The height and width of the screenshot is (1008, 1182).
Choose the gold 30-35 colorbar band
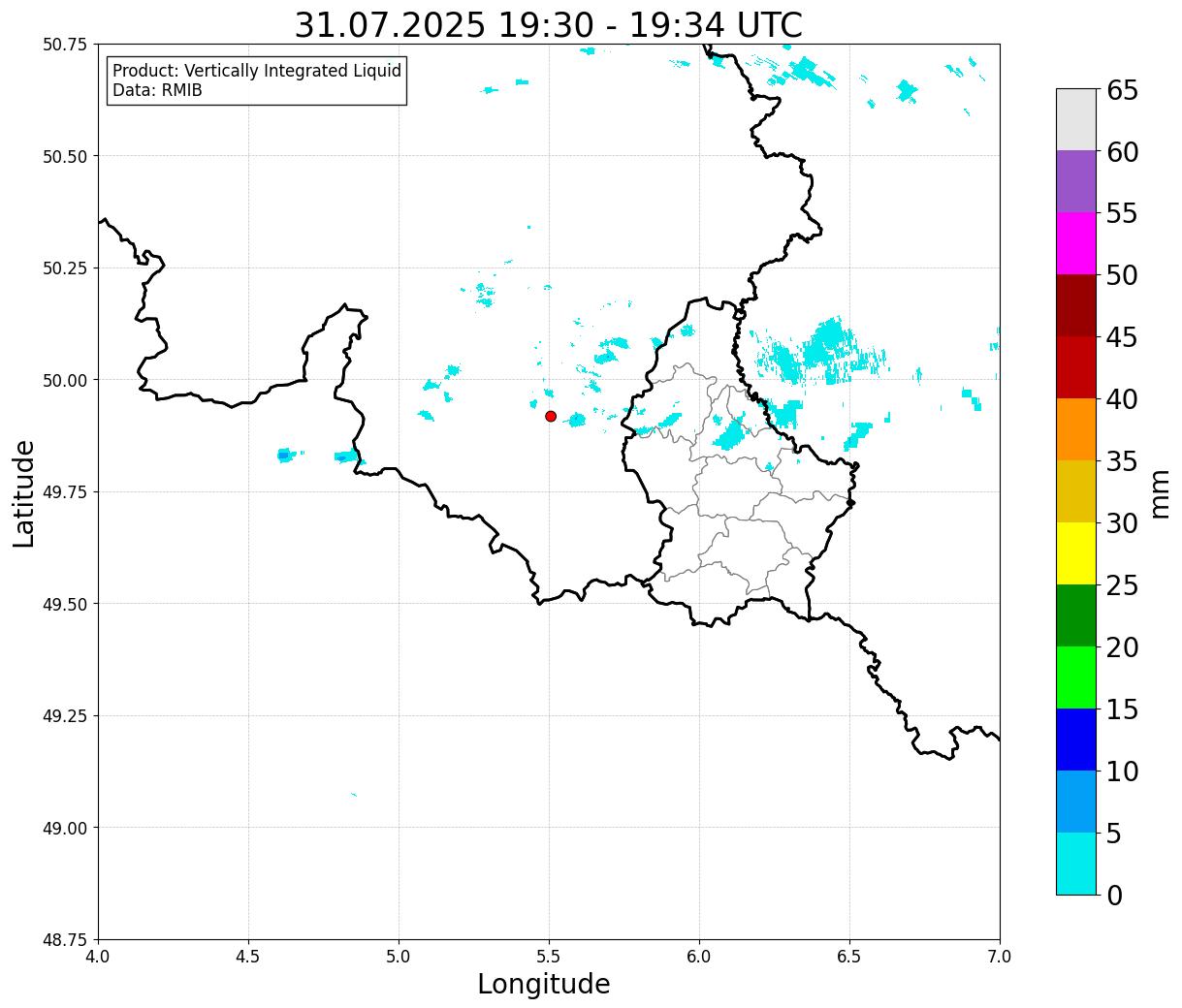point(1076,491)
